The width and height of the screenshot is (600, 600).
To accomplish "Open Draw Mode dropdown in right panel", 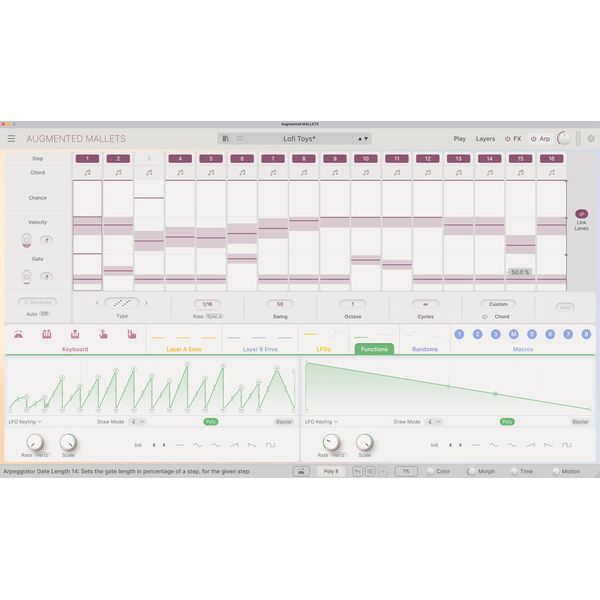I will tap(434, 422).
